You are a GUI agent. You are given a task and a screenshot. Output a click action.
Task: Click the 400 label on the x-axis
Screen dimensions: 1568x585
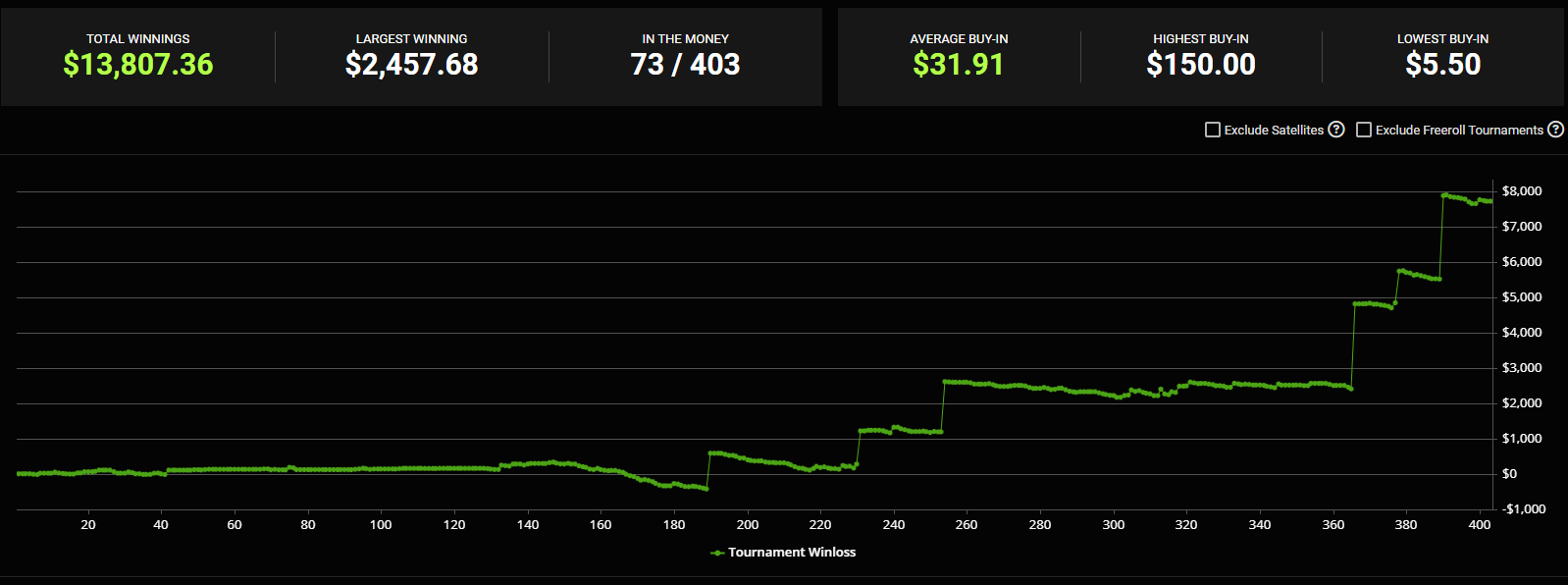(1479, 525)
